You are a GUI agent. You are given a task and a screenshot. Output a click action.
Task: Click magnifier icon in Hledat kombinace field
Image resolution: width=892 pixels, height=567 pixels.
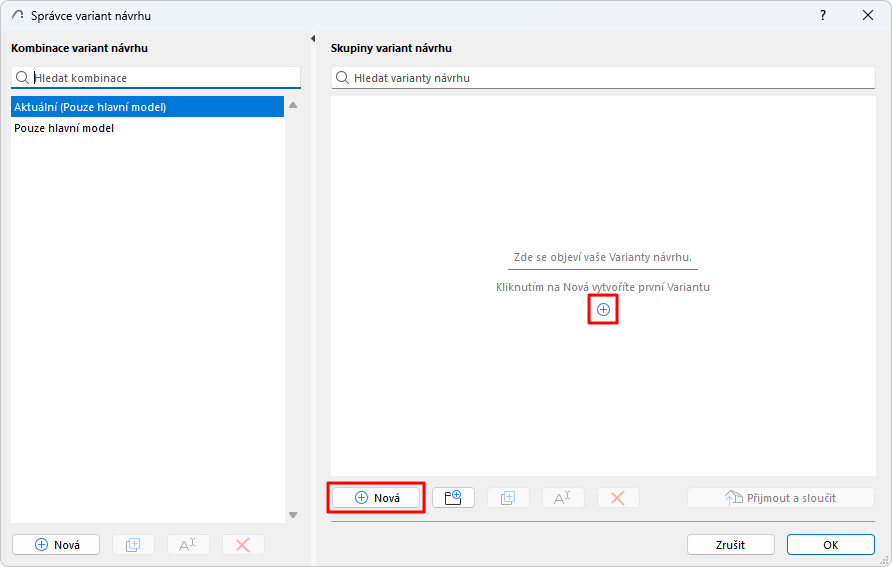point(22,78)
